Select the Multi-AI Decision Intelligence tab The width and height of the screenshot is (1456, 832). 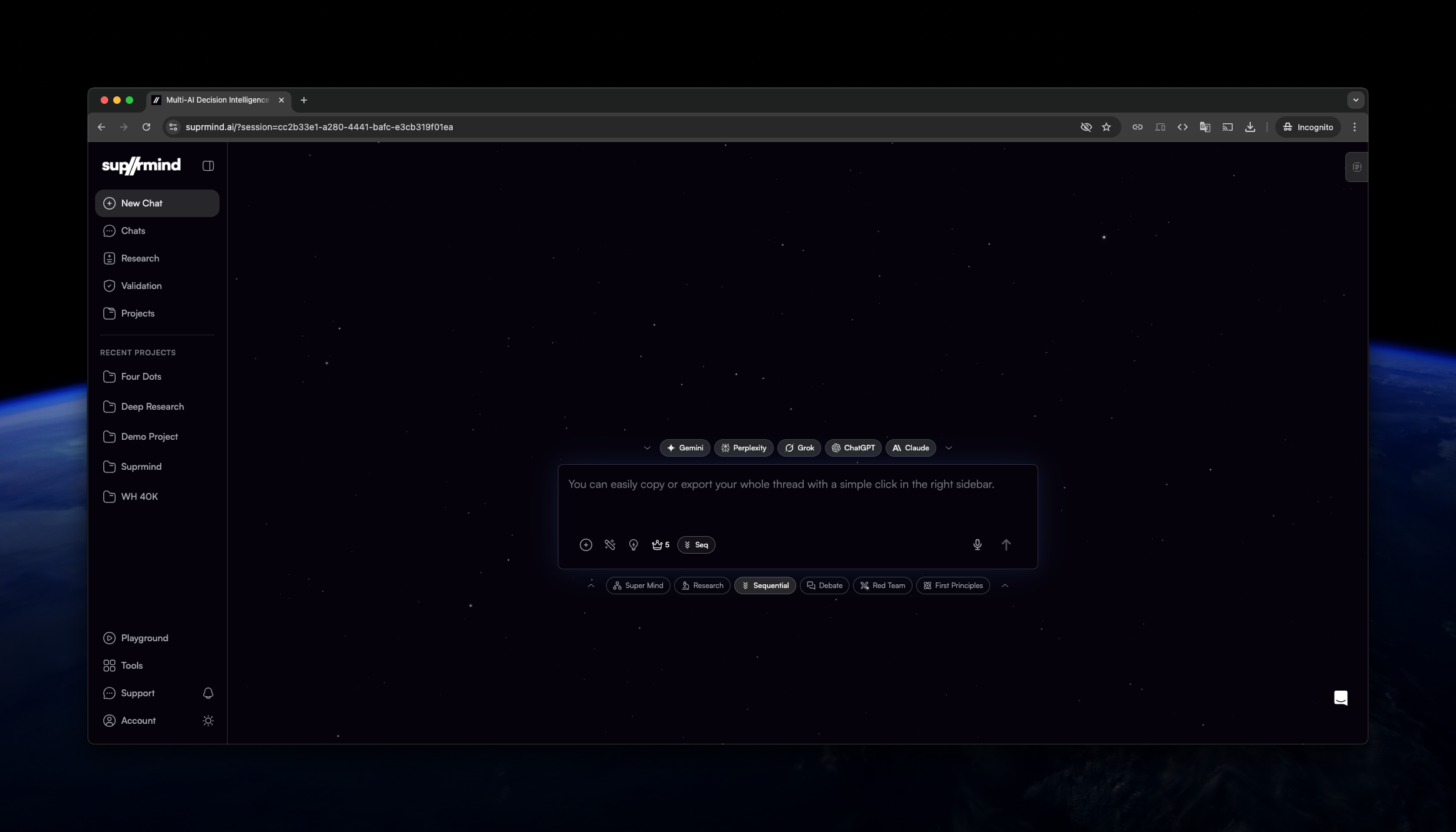(x=219, y=100)
